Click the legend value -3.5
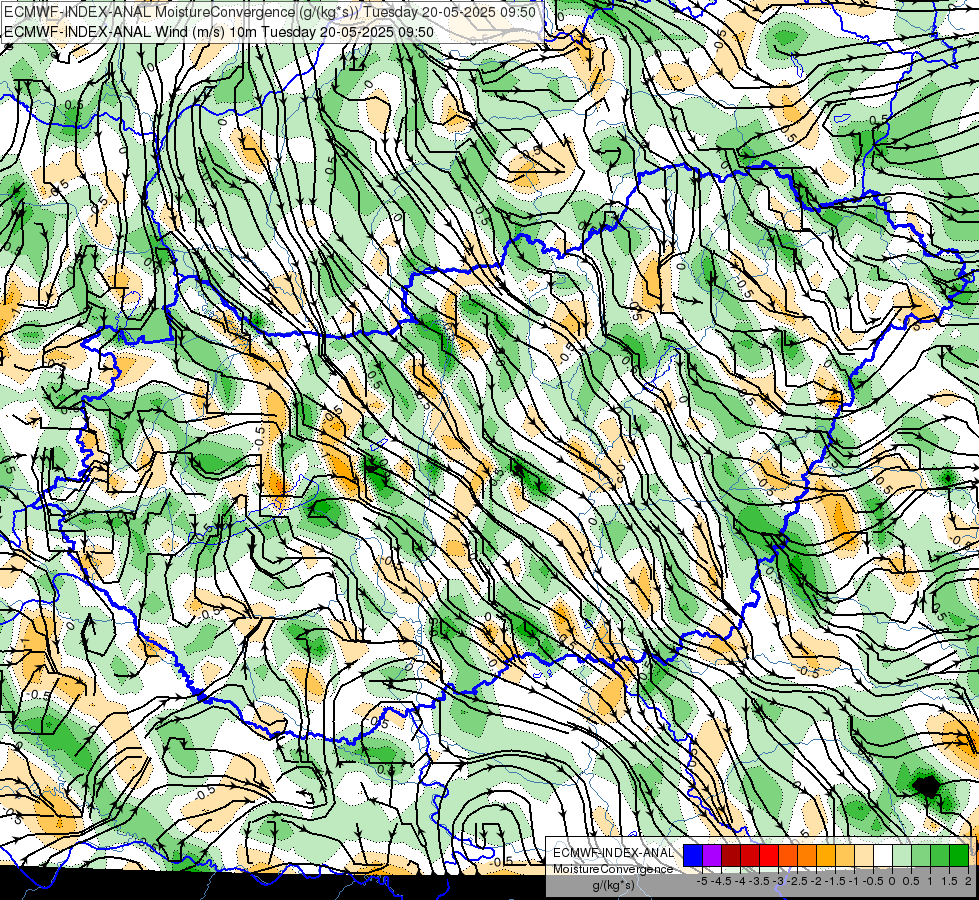 tap(759, 881)
